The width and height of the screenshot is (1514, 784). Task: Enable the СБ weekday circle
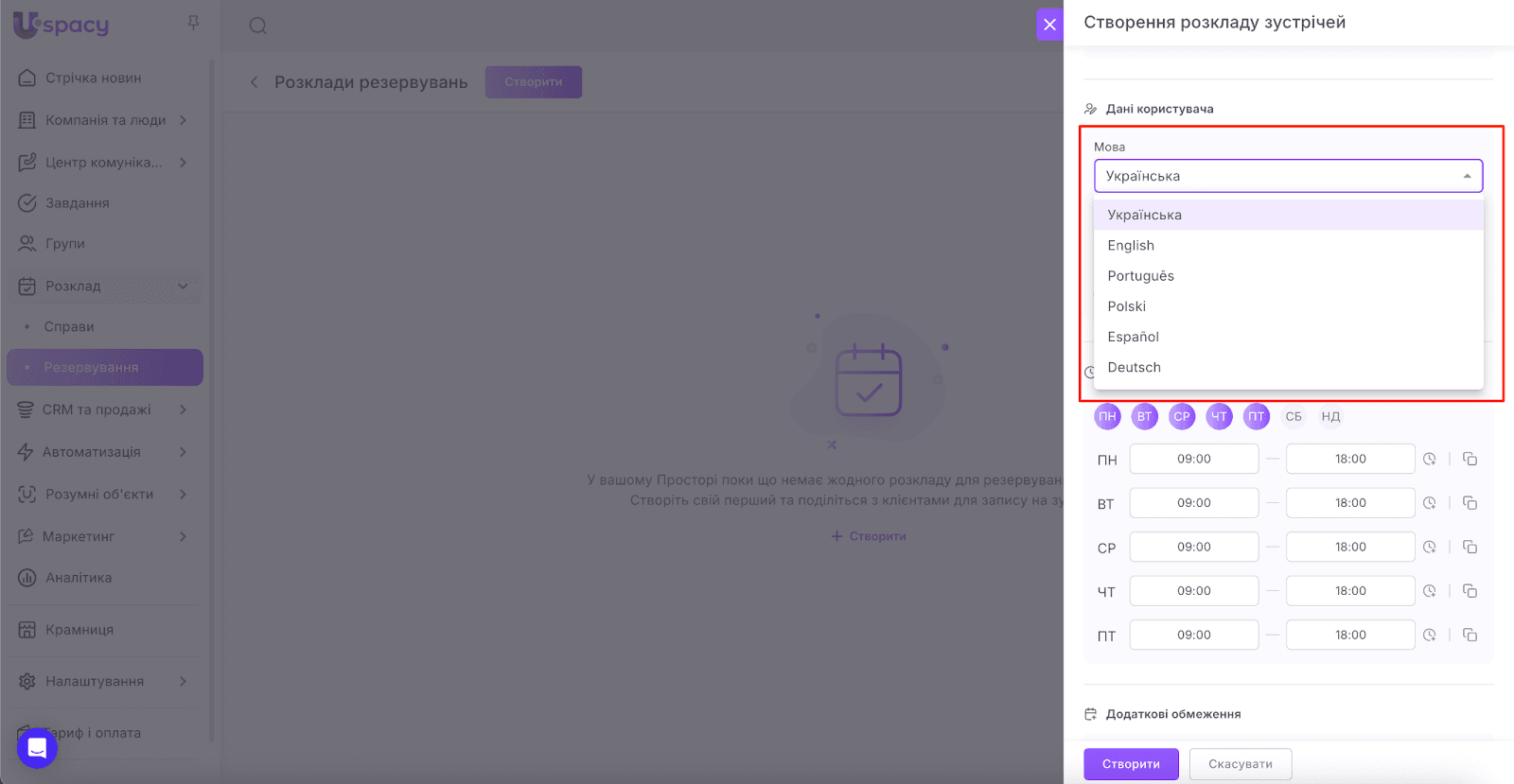(x=1294, y=416)
